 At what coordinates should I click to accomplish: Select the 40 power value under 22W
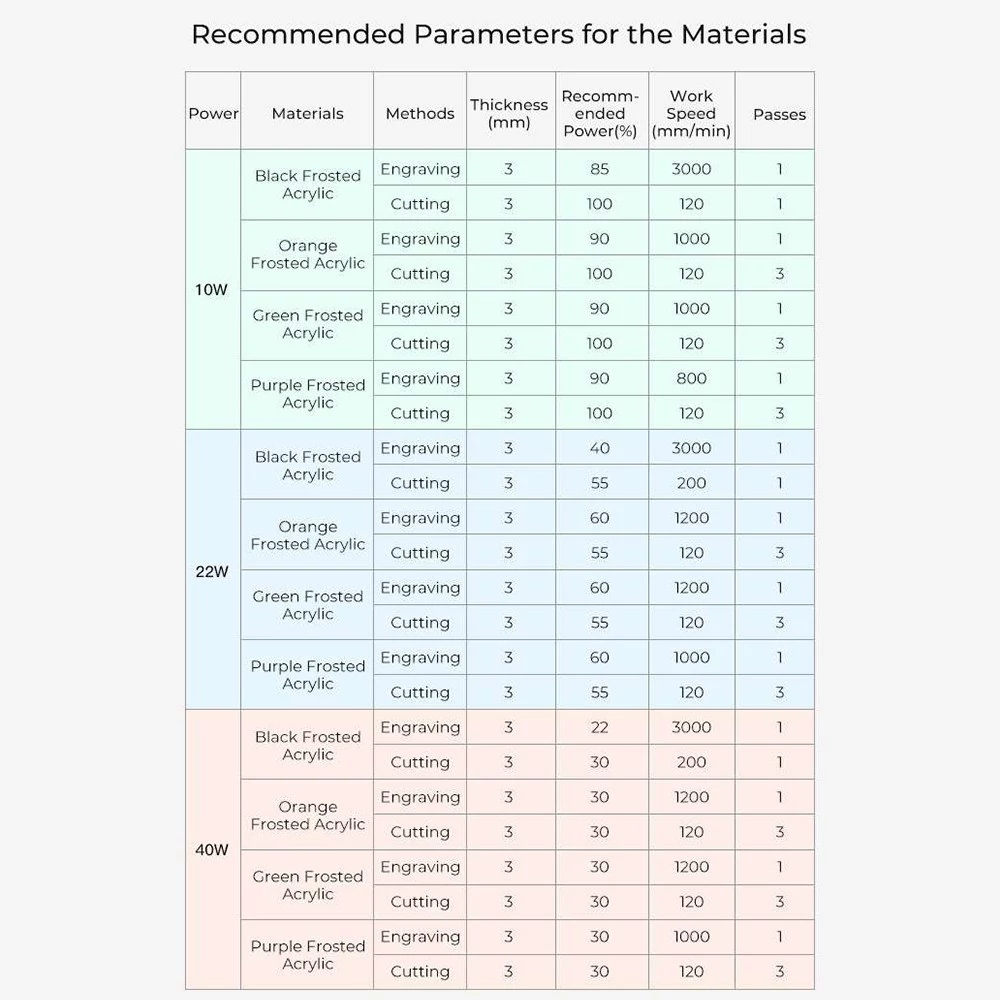coord(600,448)
